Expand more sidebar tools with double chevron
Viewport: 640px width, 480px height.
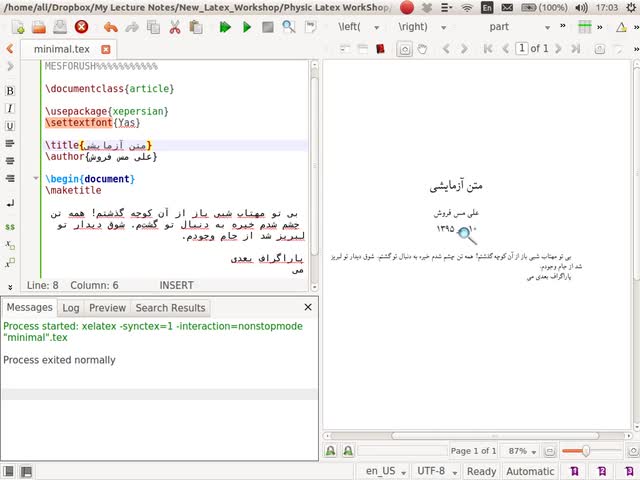click(10, 287)
